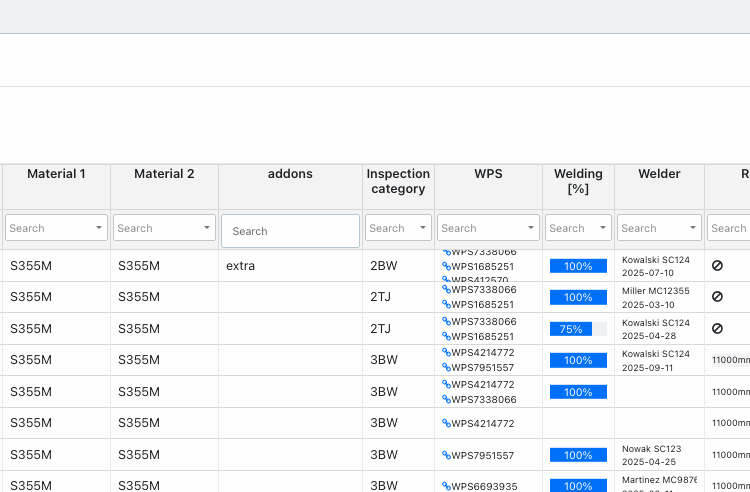Click the Material 1 column header

[56, 174]
